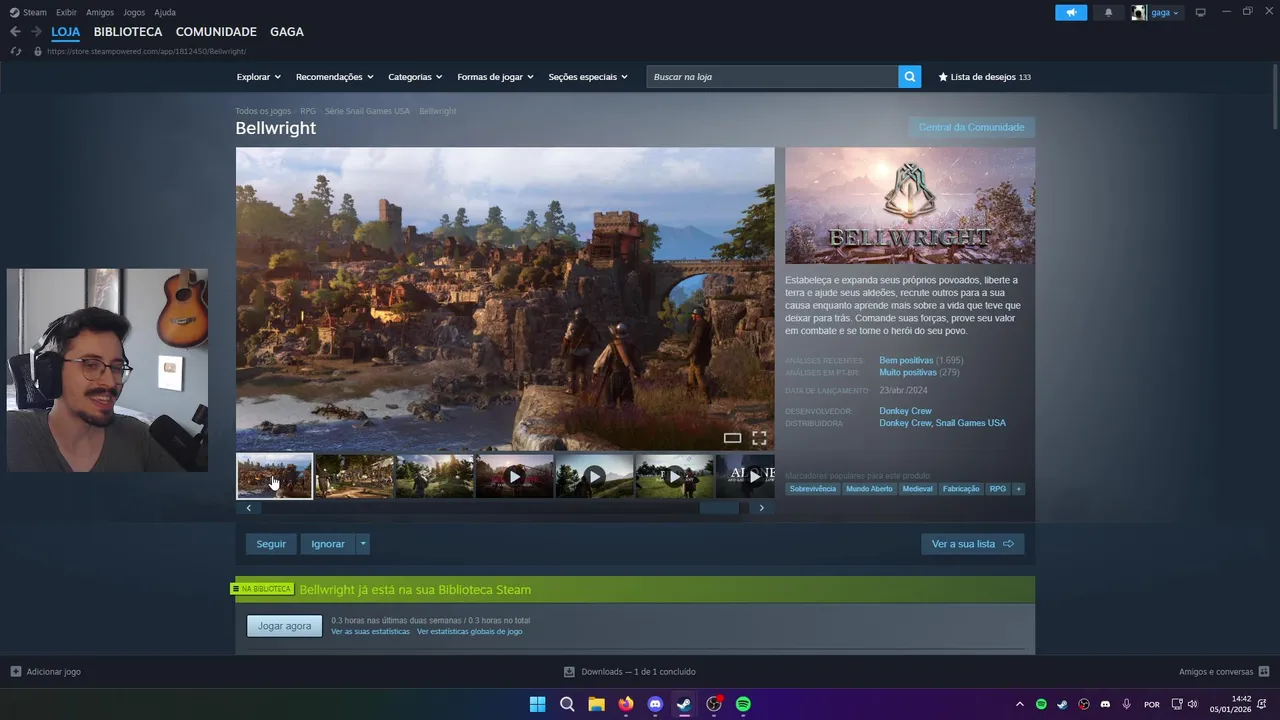The height and width of the screenshot is (720, 1280).
Task: Expand the Seções especiais dropdown
Action: (x=588, y=77)
